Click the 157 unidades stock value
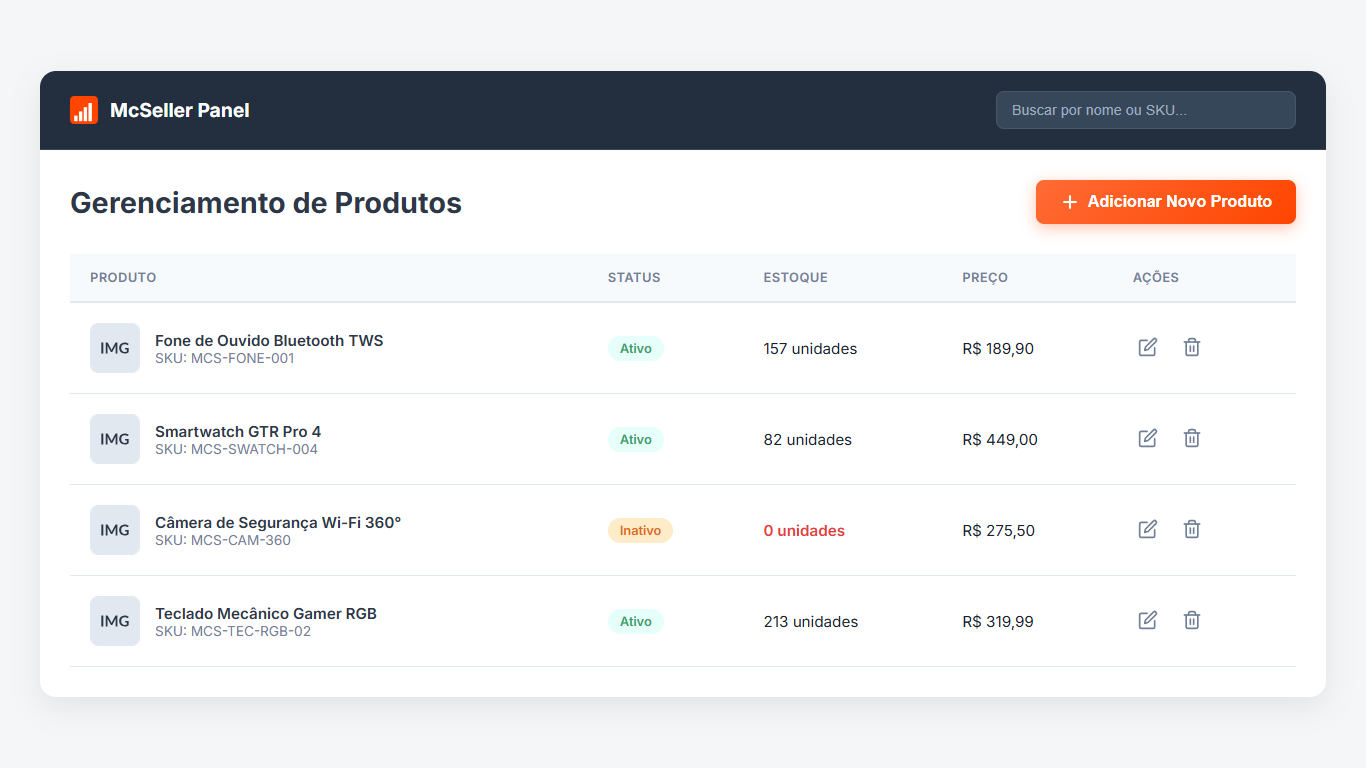Screen dimensions: 1366x768 810,349
